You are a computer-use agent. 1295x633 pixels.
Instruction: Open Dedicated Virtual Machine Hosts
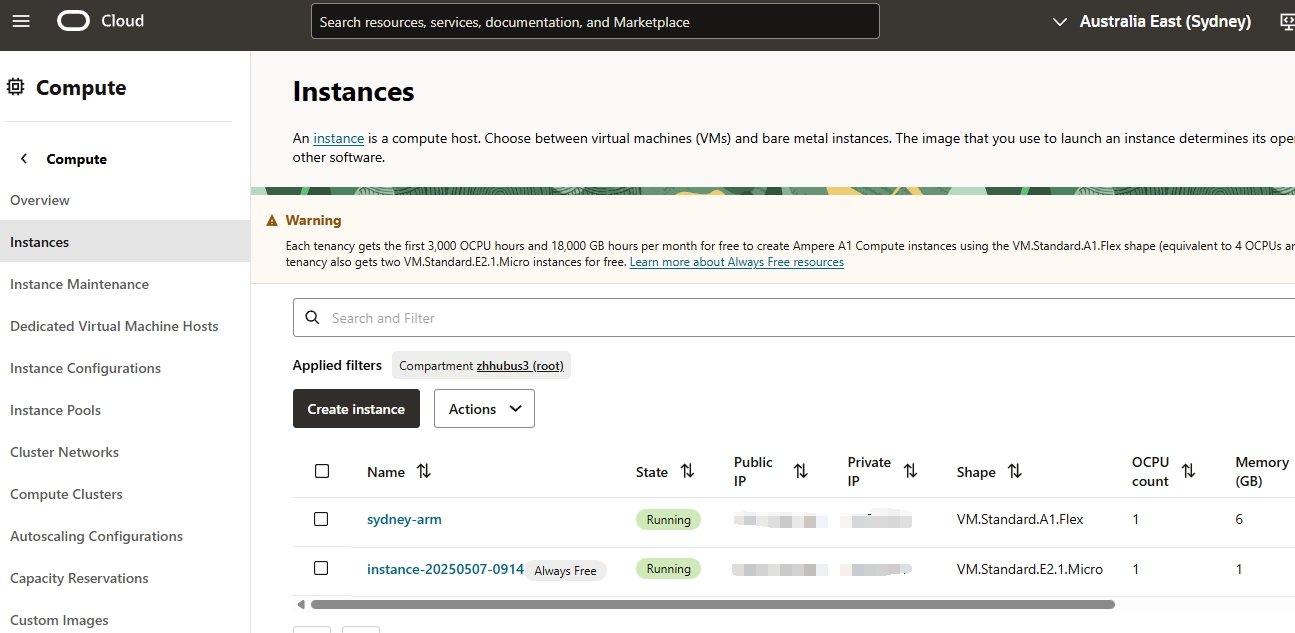[114, 326]
